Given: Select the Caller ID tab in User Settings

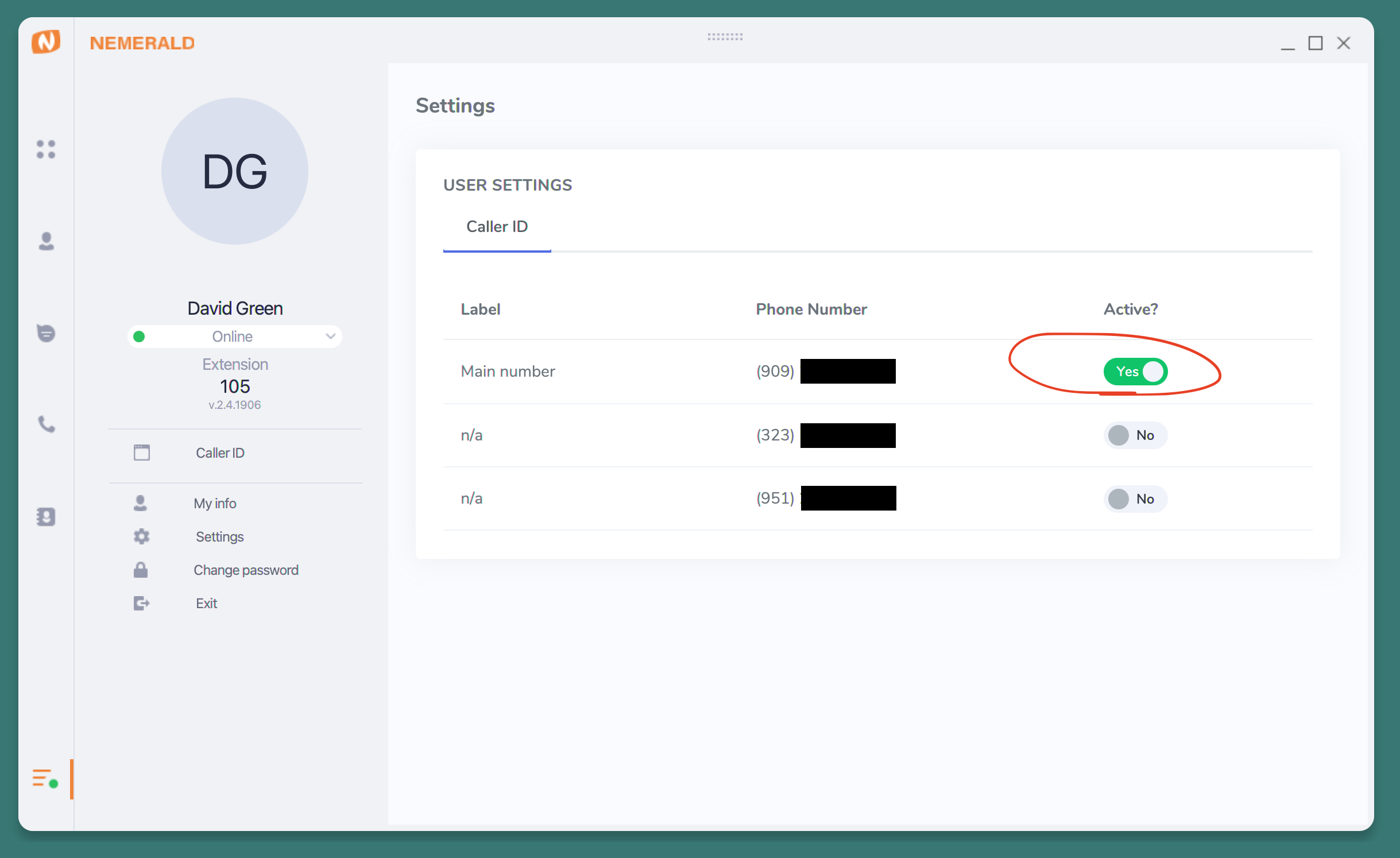Looking at the screenshot, I should coord(497,227).
